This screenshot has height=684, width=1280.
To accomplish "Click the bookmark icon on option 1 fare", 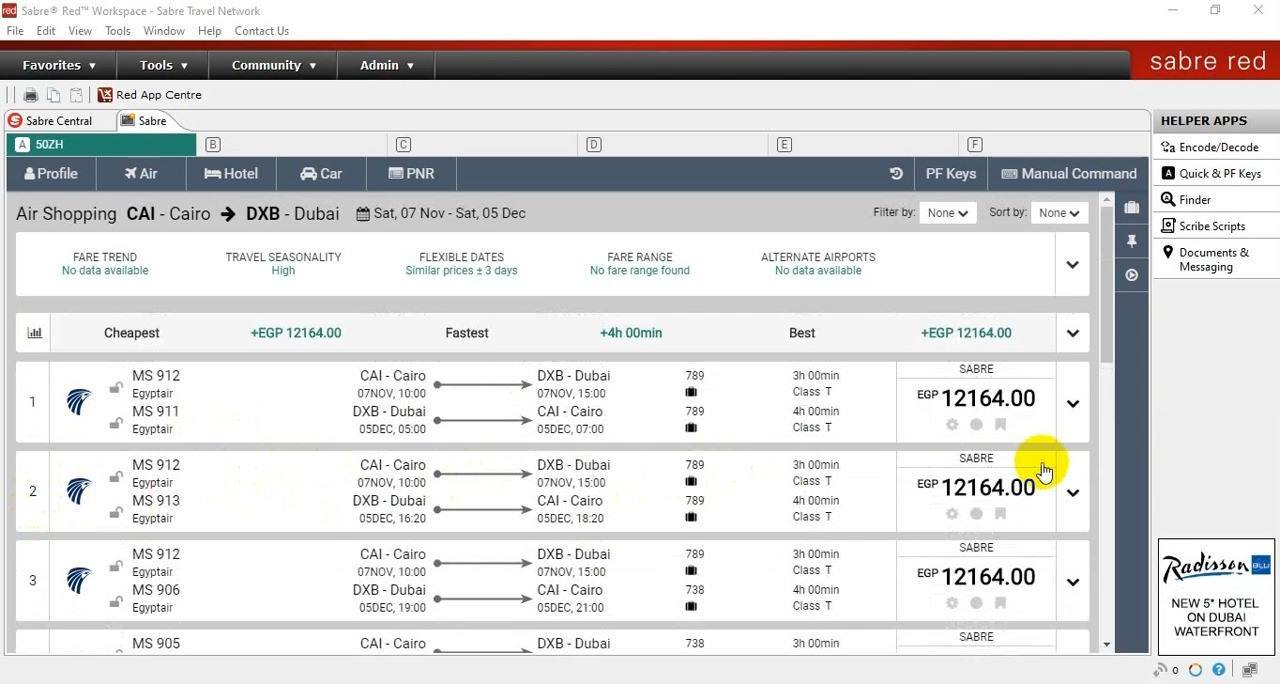I will [1000, 424].
